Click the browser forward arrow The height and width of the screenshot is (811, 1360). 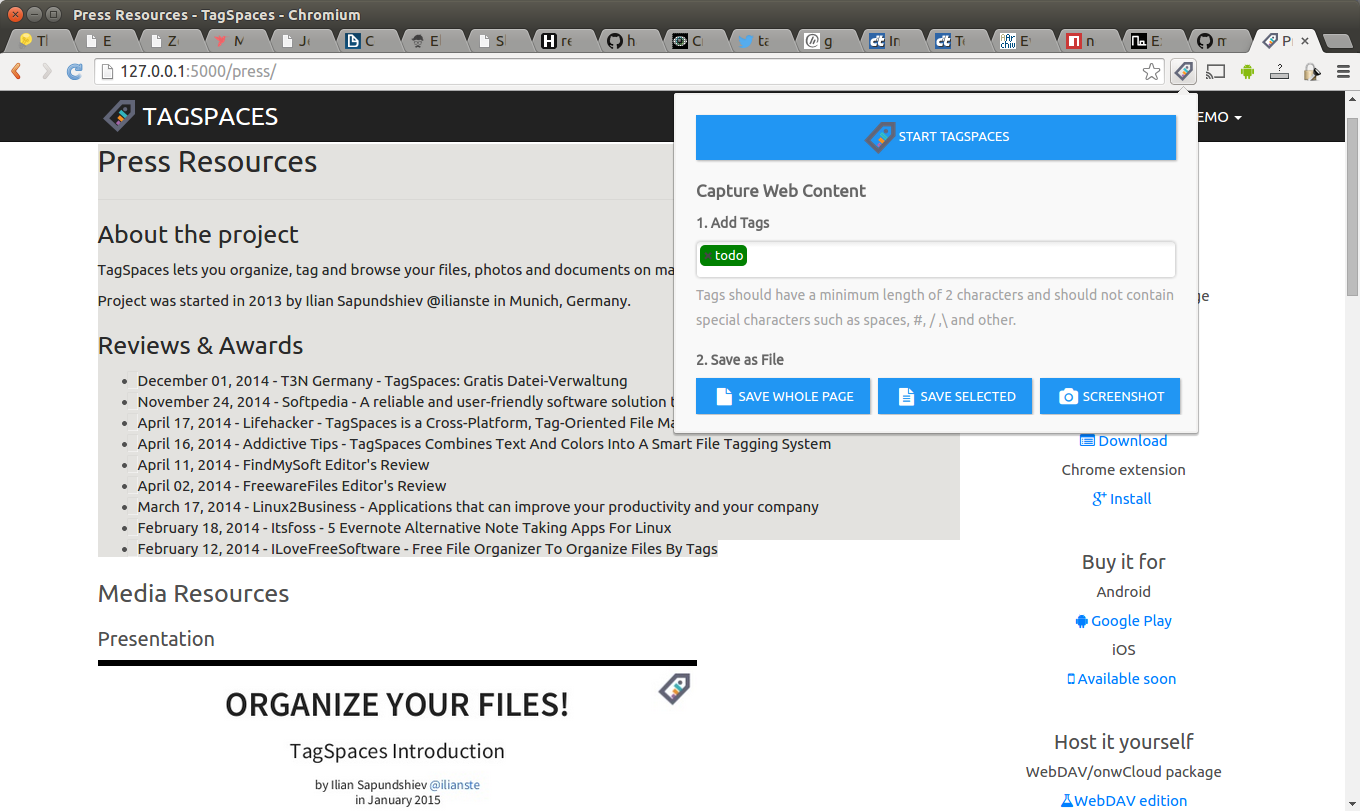pos(46,71)
